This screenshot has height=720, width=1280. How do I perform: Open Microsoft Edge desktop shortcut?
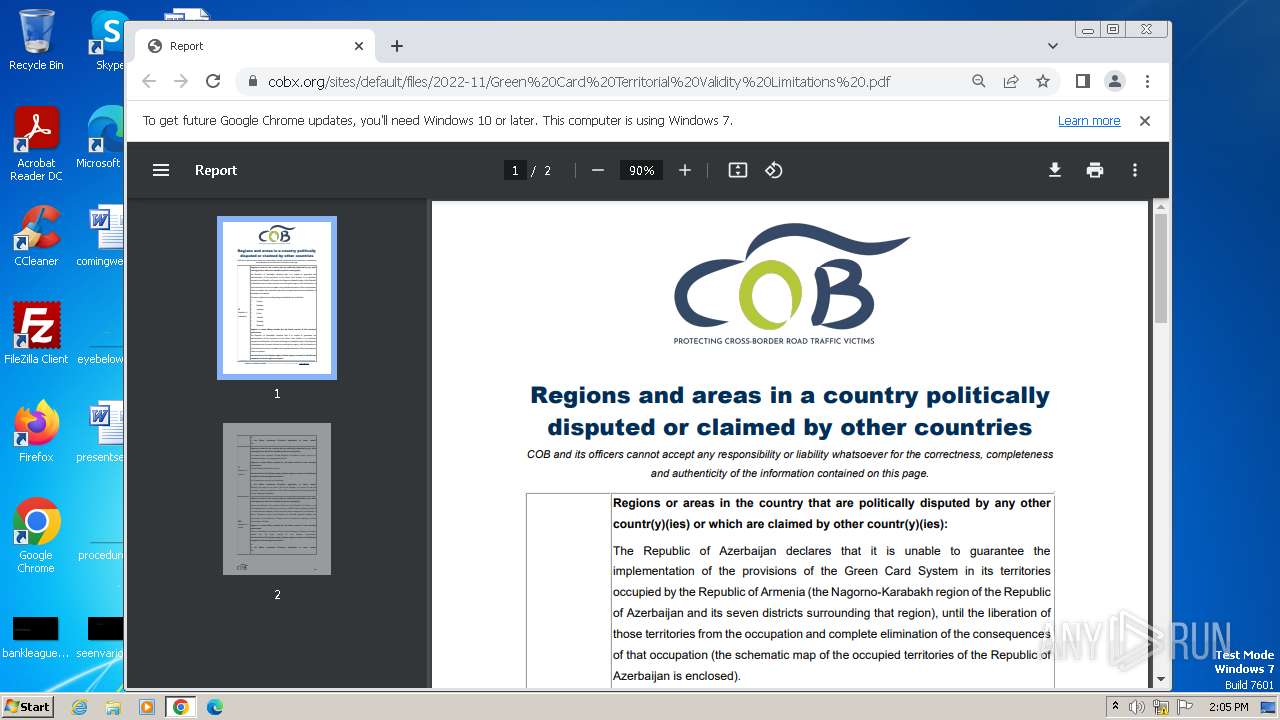pos(100,138)
